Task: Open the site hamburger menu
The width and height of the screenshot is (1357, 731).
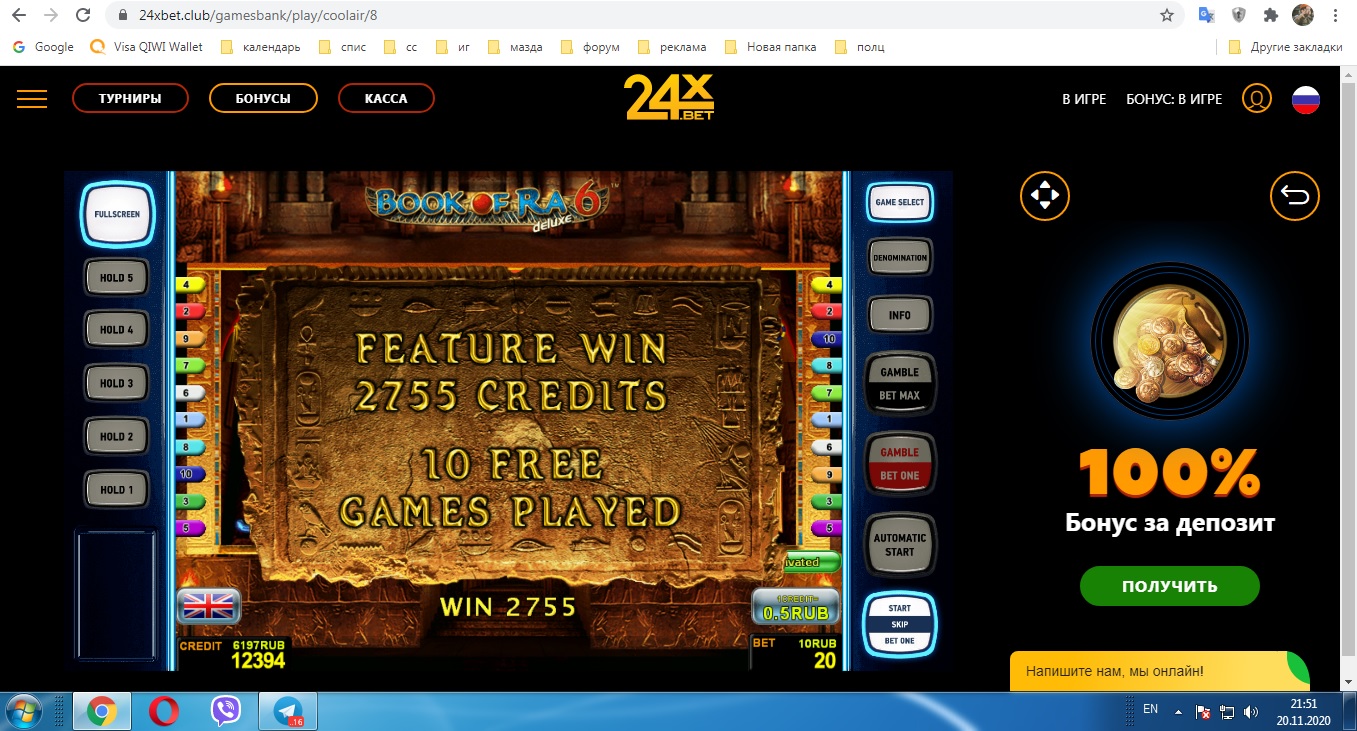Action: coord(32,98)
